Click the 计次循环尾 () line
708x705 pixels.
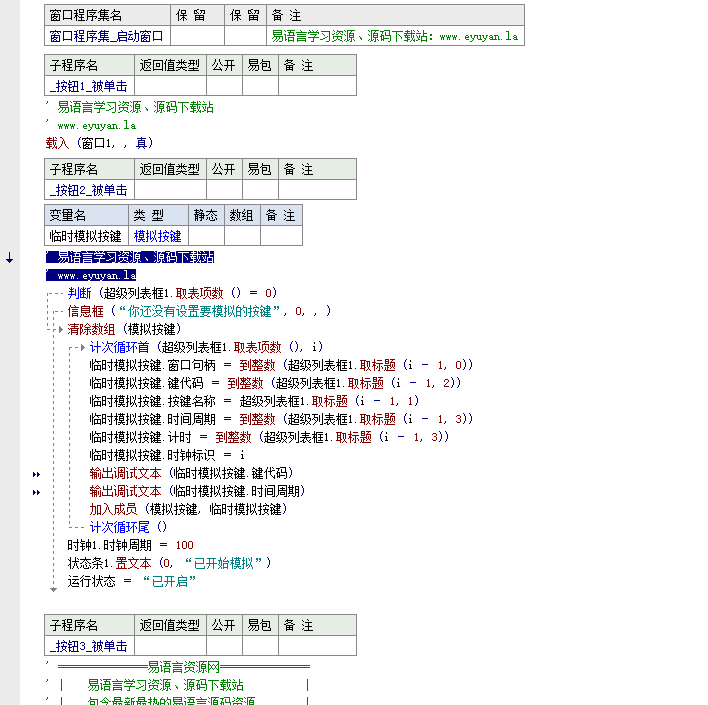[128, 527]
